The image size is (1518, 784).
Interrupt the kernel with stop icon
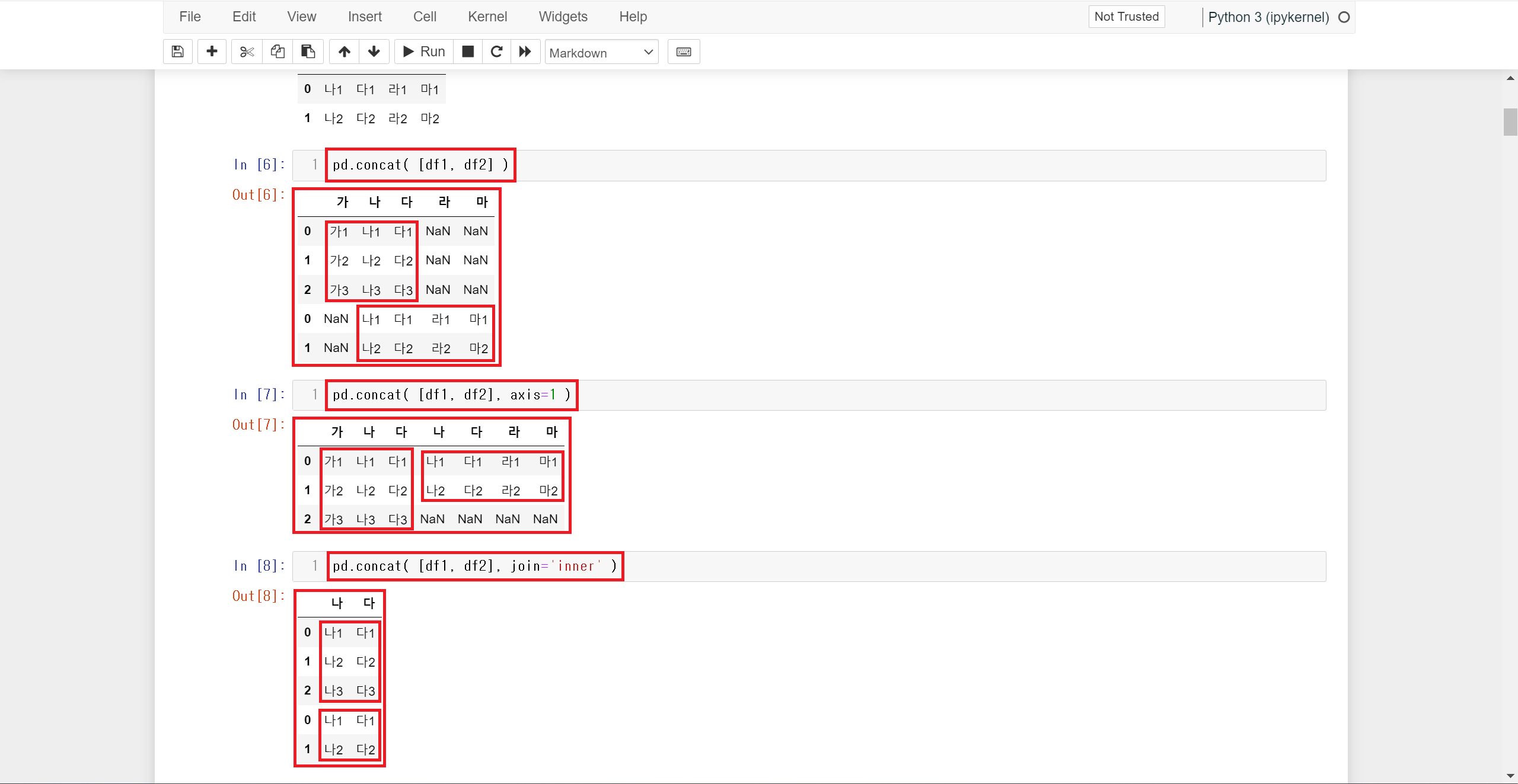(468, 52)
